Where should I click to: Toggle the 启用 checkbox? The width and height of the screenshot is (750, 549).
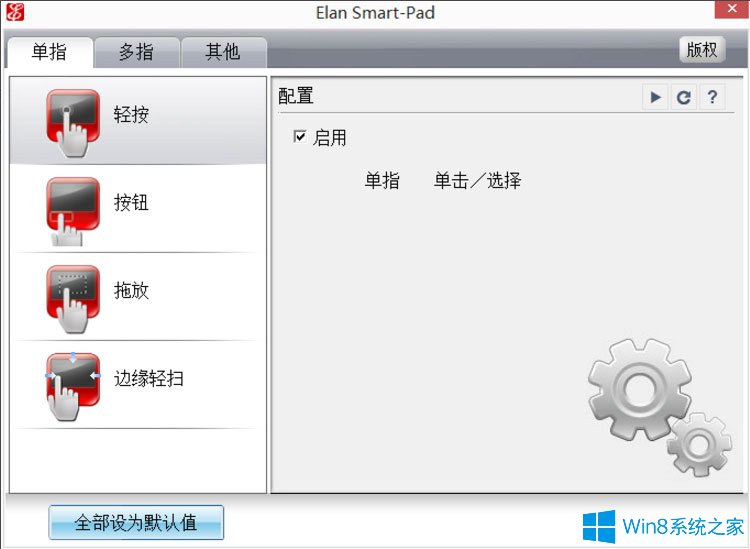pyautogui.click(x=300, y=137)
